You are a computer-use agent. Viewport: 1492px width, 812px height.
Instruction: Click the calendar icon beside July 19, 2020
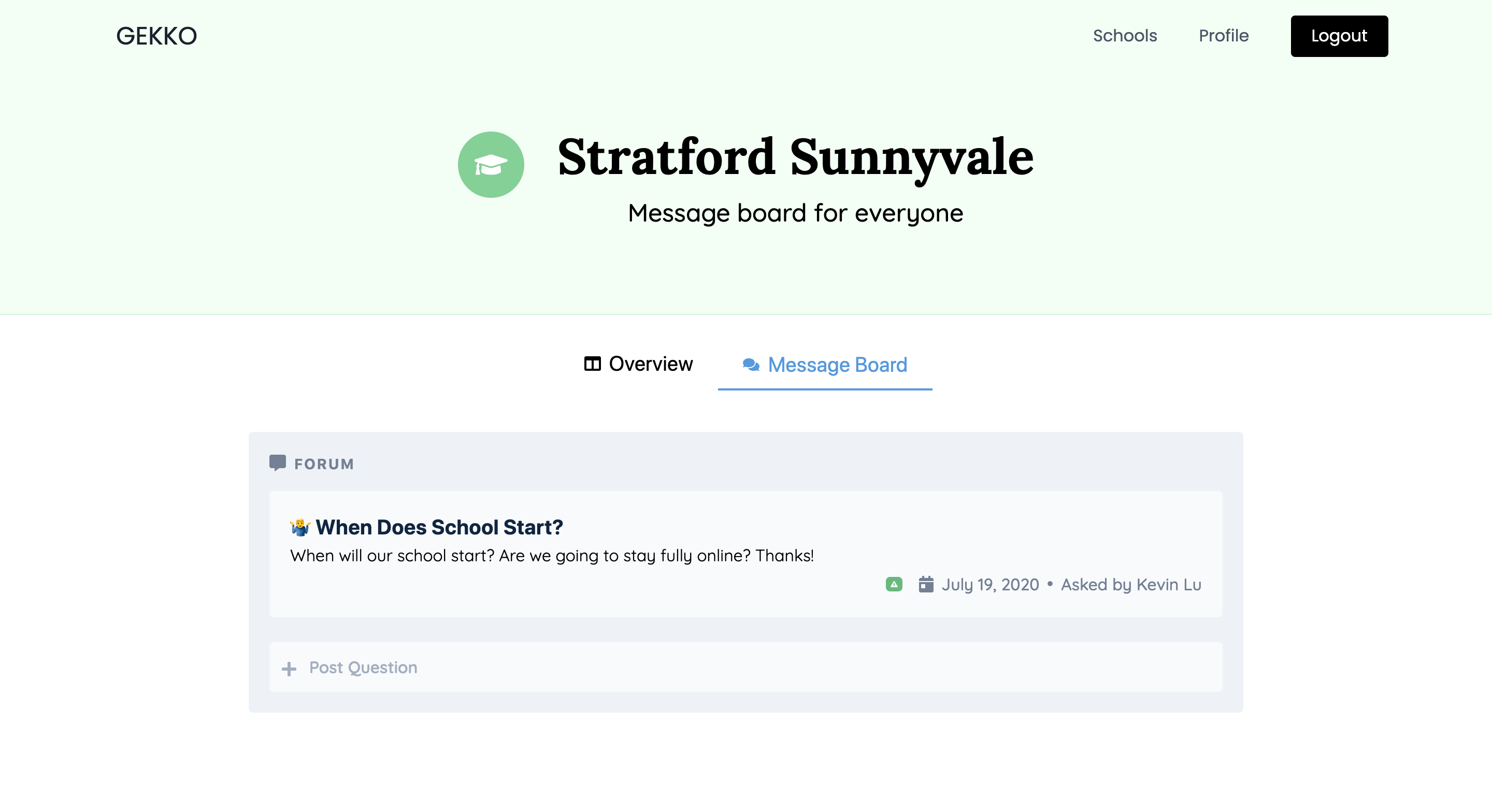click(926, 584)
